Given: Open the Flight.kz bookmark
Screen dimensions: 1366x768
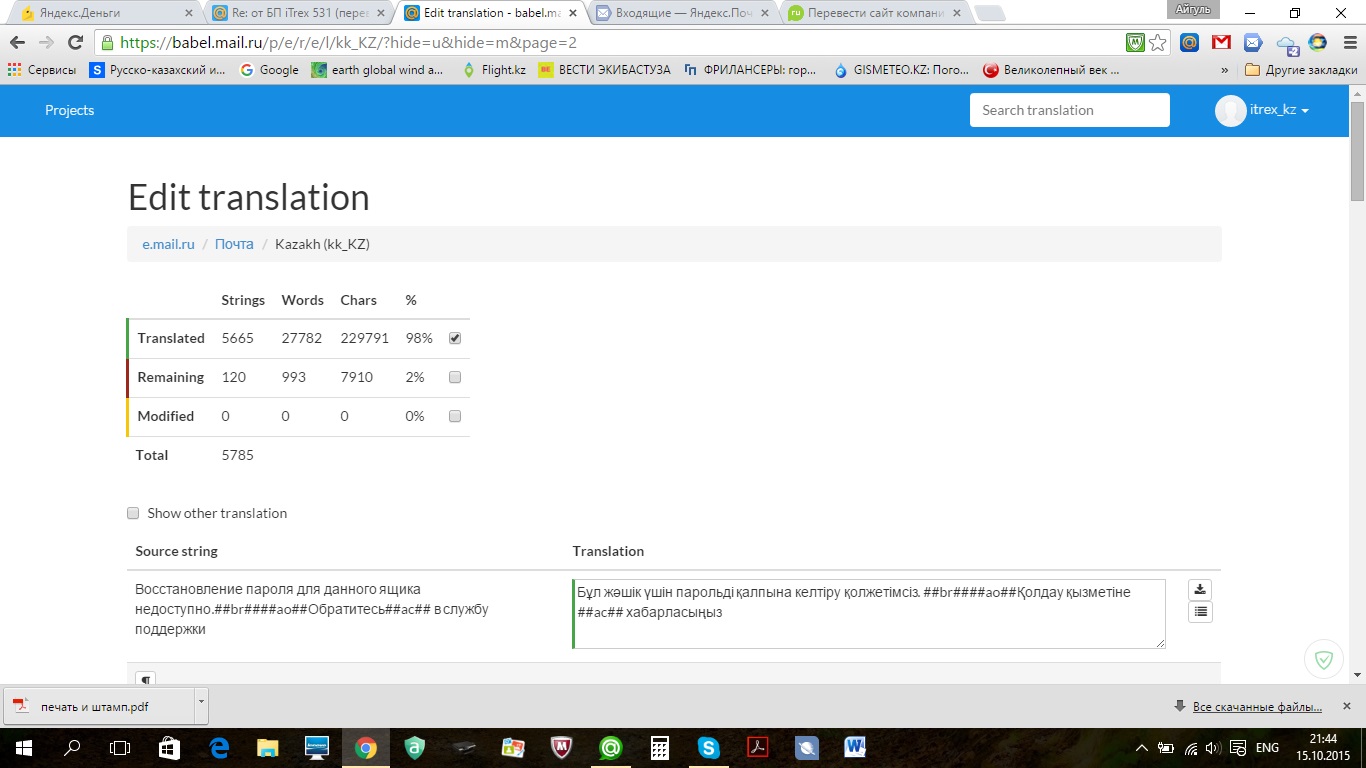Looking at the screenshot, I should pos(494,70).
